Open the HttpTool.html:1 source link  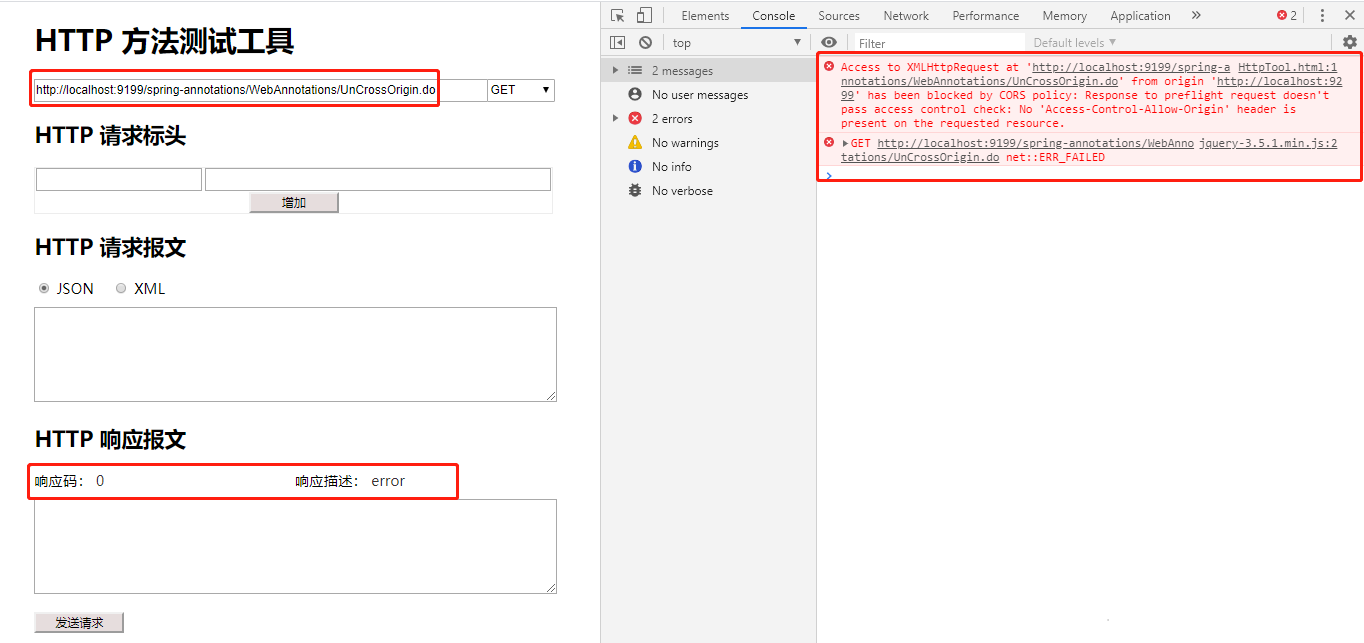pyautogui.click(x=1288, y=67)
